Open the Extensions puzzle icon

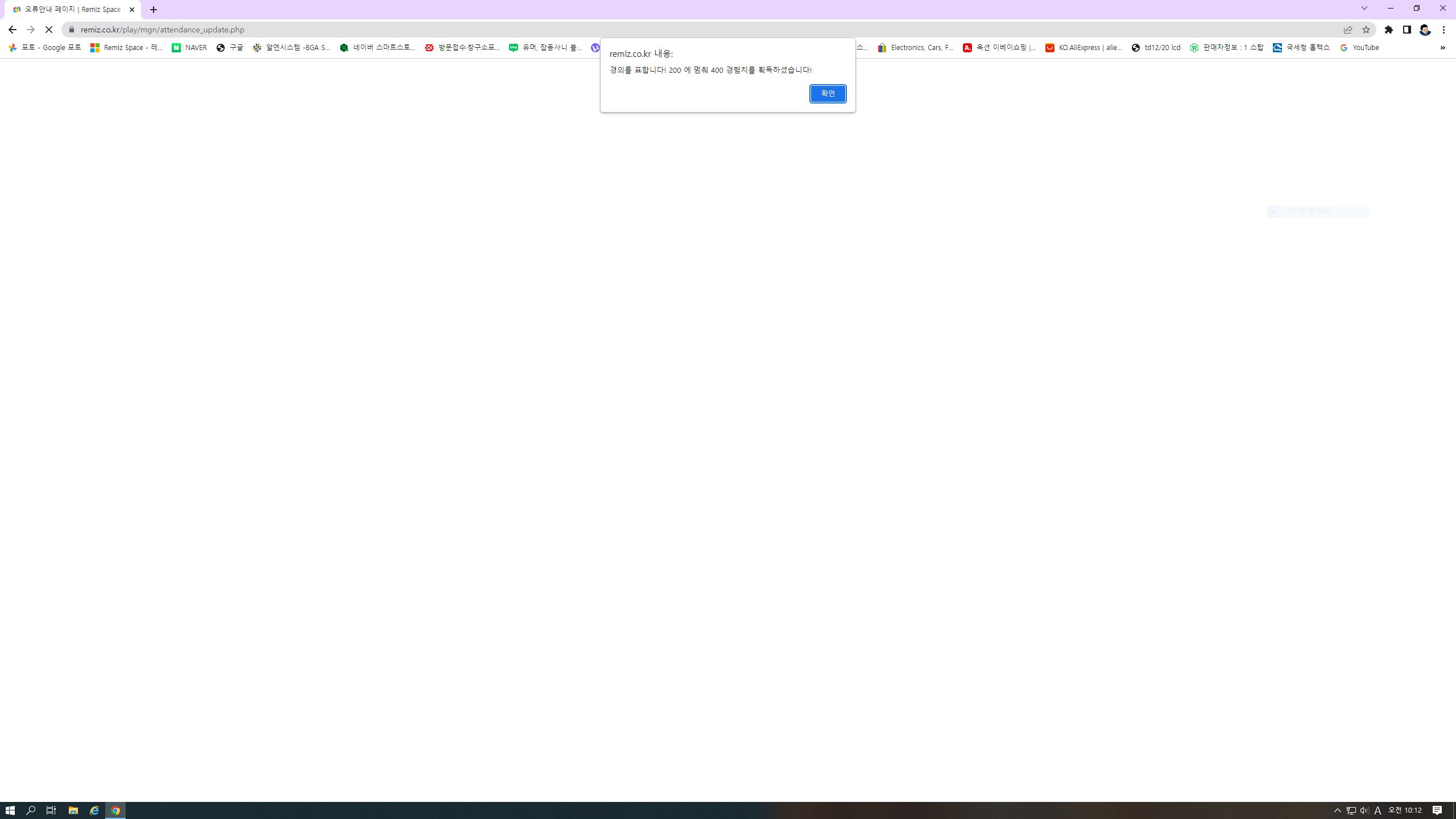[x=1389, y=30]
